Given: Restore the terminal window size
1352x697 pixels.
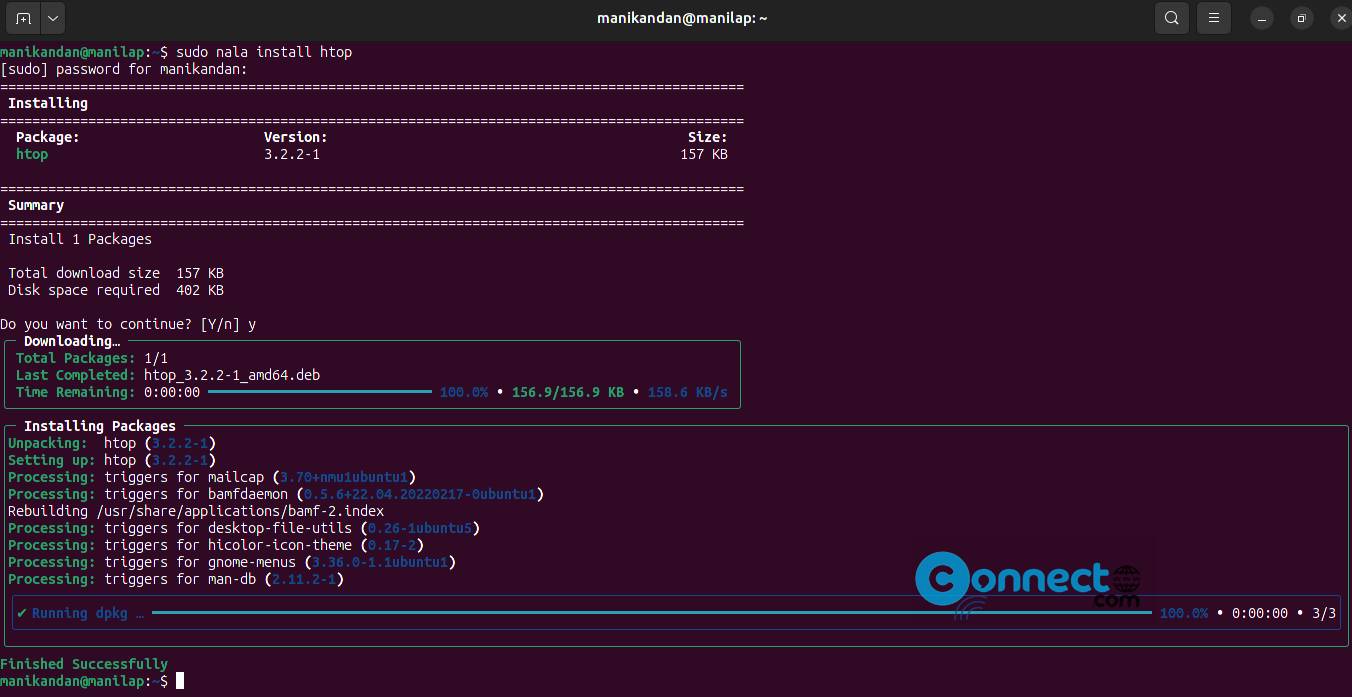Looking at the screenshot, I should [1301, 18].
